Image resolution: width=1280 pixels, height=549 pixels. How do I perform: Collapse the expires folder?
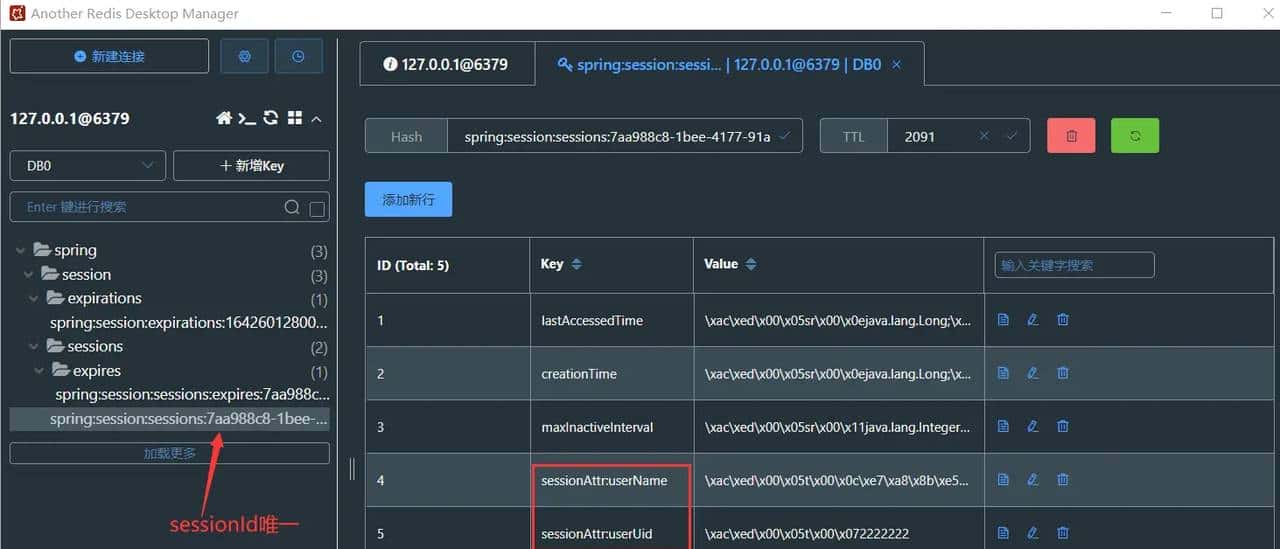coord(41,370)
